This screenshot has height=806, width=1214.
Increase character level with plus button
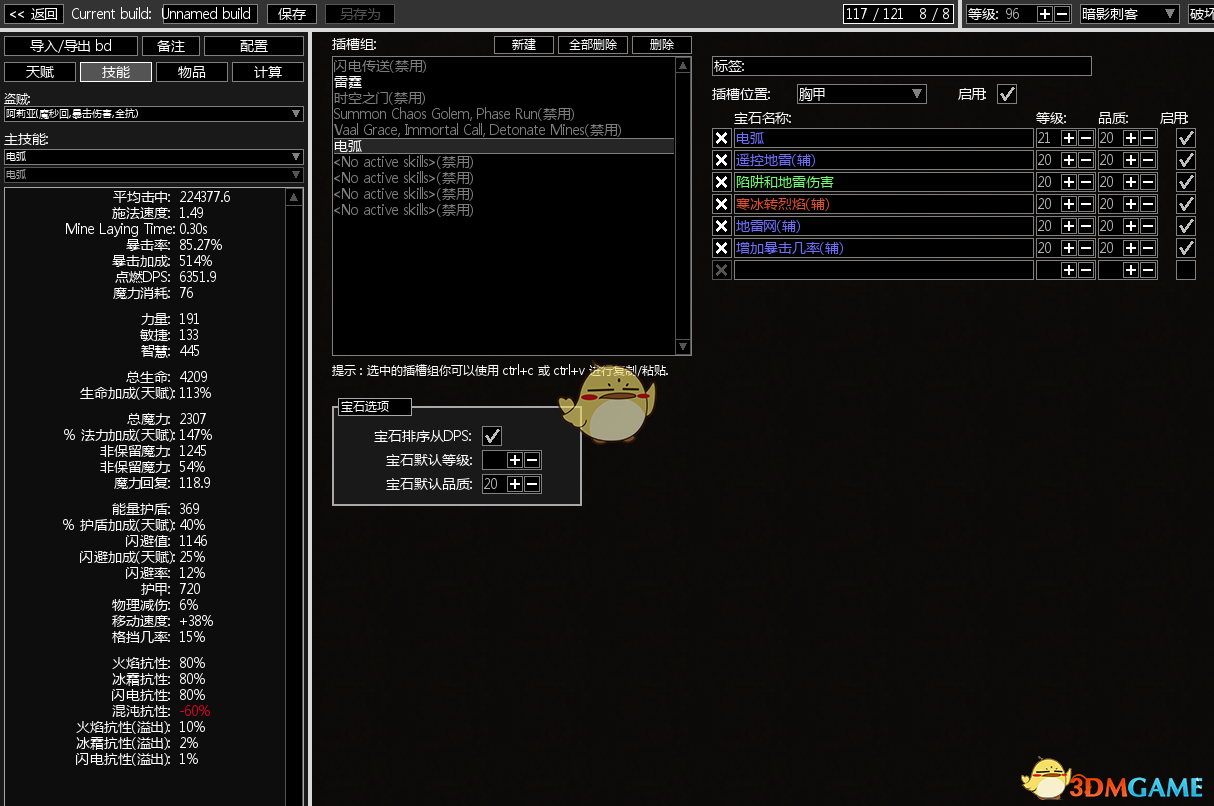1045,14
